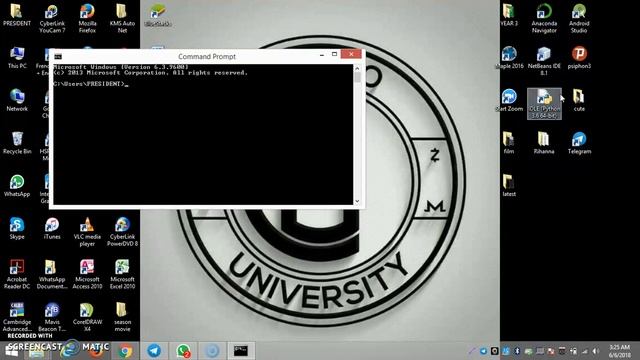Maximize the Command Prompt window

pos(334,54)
